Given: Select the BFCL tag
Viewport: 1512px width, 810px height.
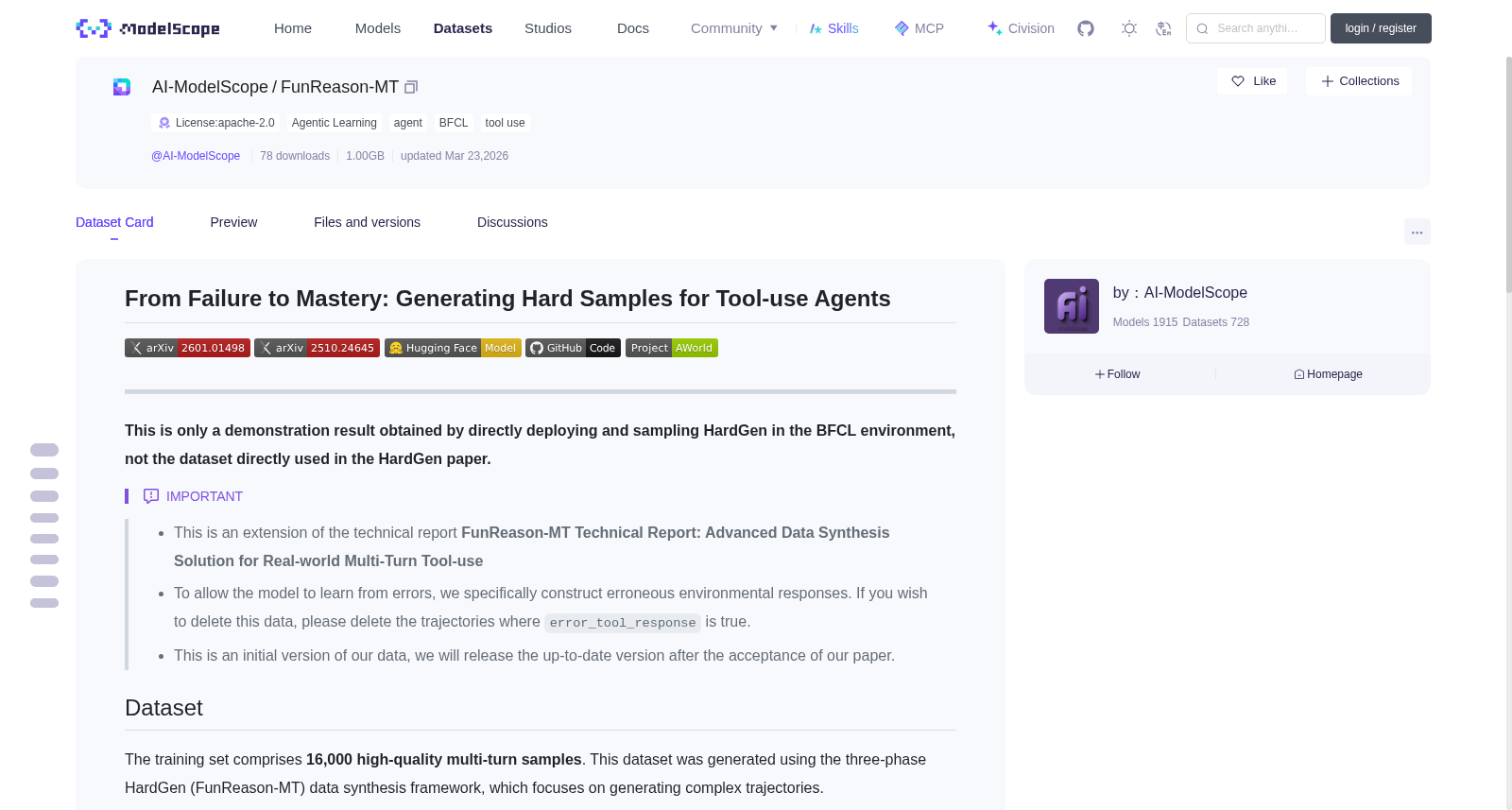Looking at the screenshot, I should click(454, 123).
